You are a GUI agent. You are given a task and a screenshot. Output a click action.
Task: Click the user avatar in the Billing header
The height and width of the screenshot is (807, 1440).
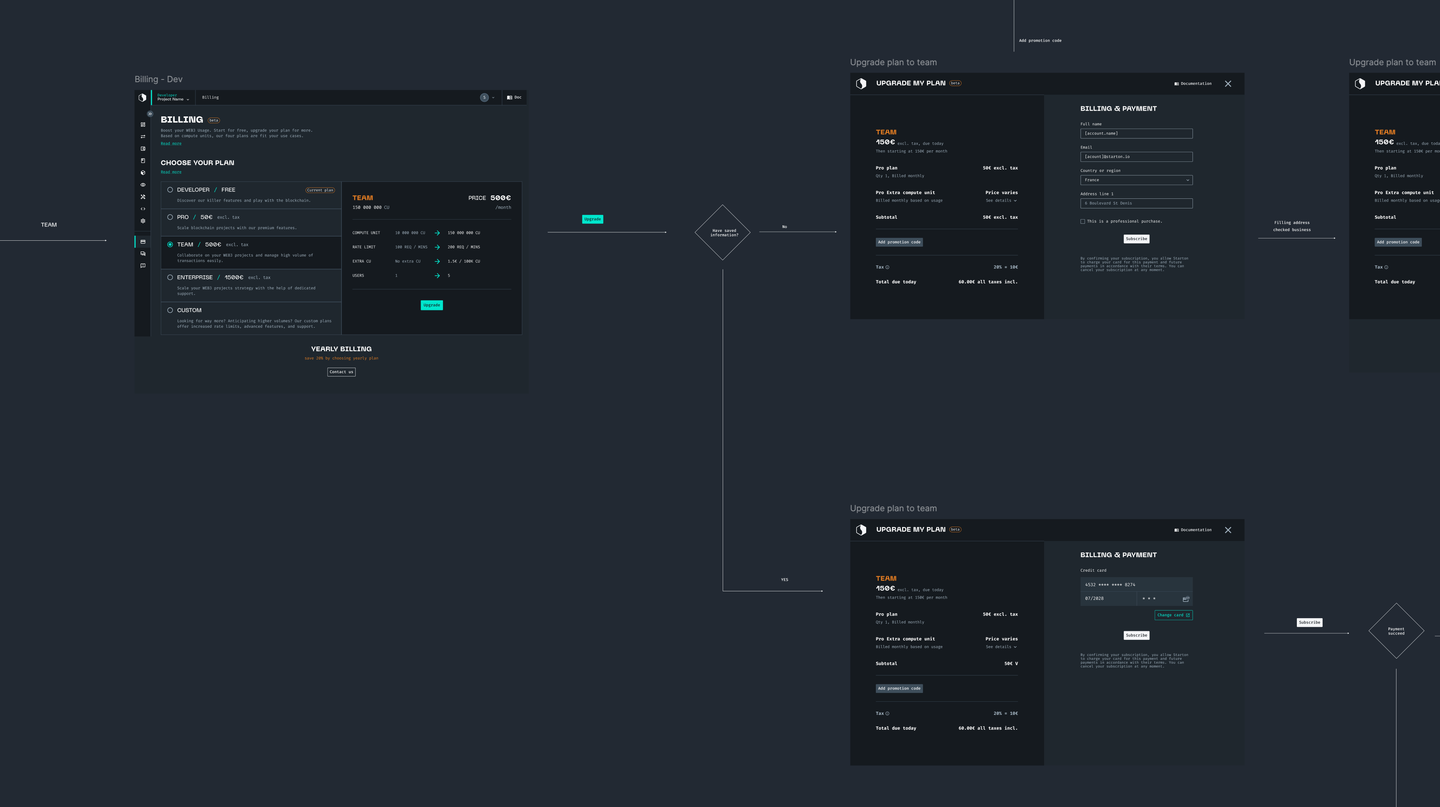484,98
